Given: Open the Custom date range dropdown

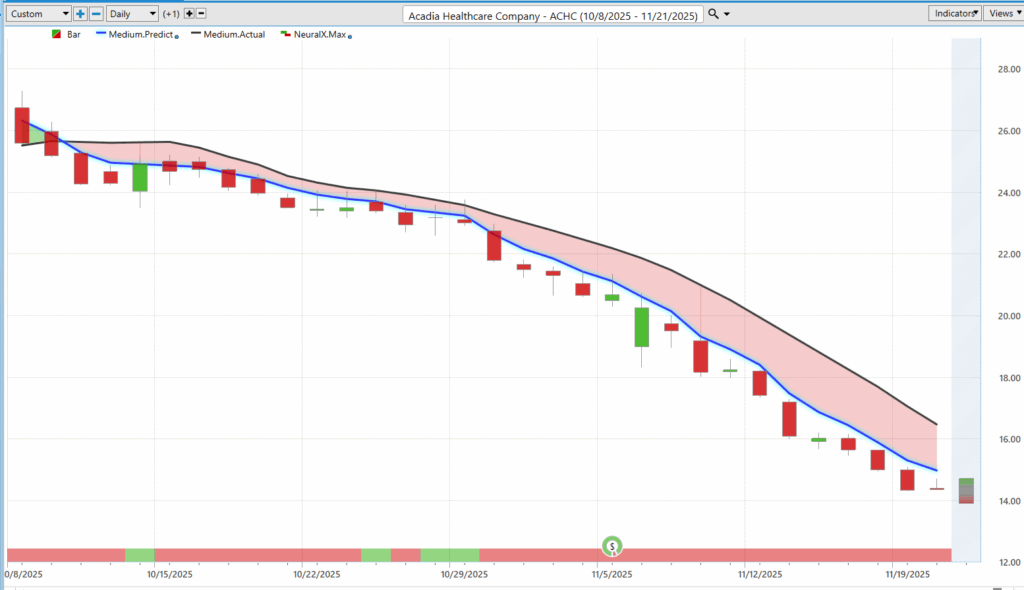Looking at the screenshot, I should [x=38, y=14].
